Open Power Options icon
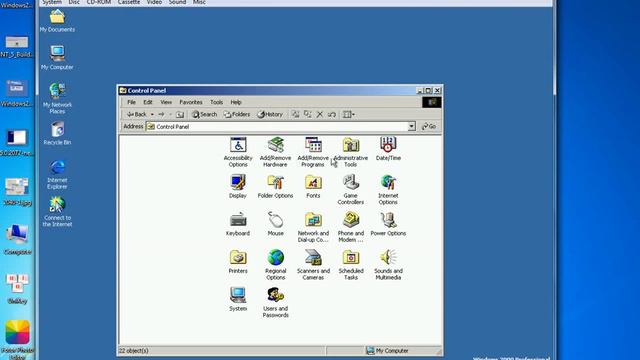The width and height of the screenshot is (640, 360). point(388,224)
